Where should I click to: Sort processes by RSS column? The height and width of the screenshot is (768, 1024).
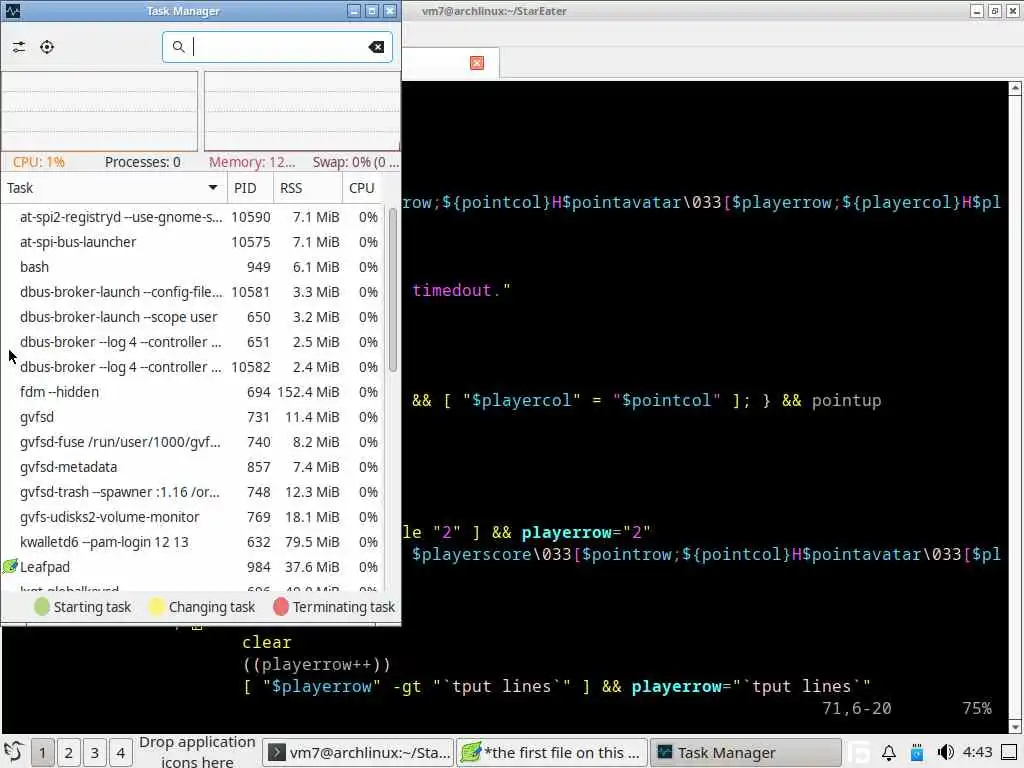tap(307, 188)
